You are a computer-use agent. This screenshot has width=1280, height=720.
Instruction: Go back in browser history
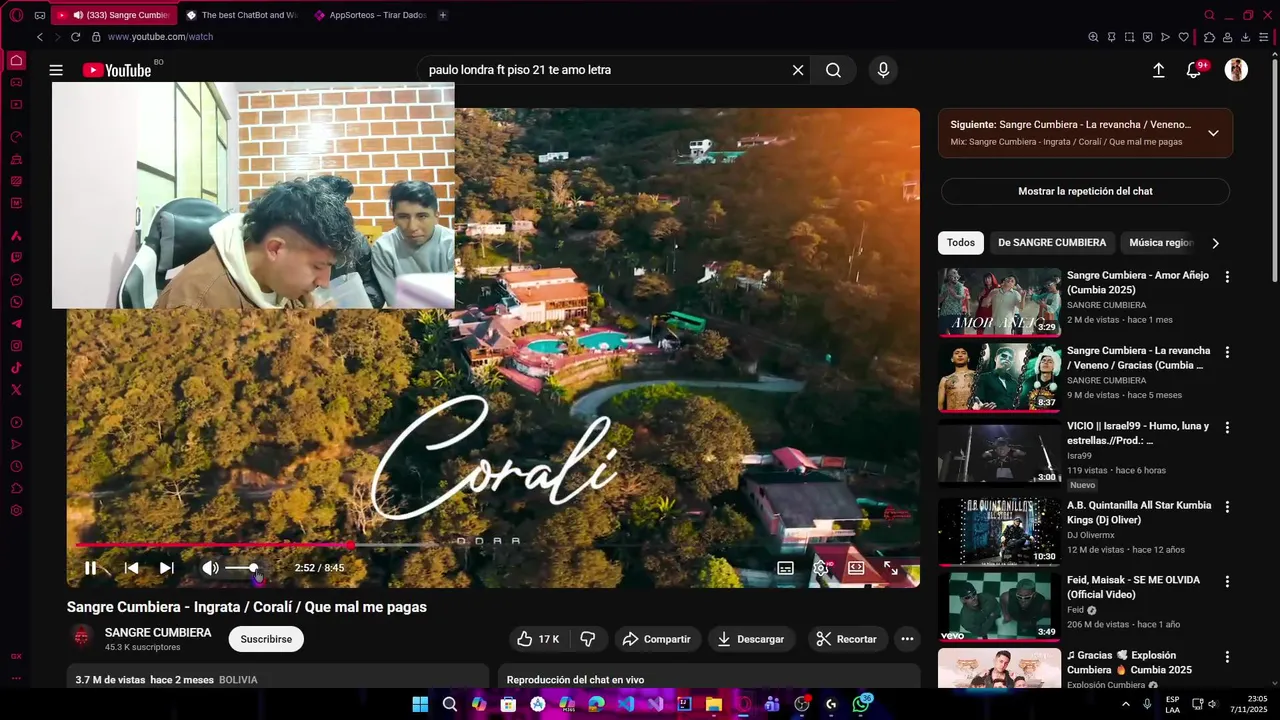tap(40, 37)
